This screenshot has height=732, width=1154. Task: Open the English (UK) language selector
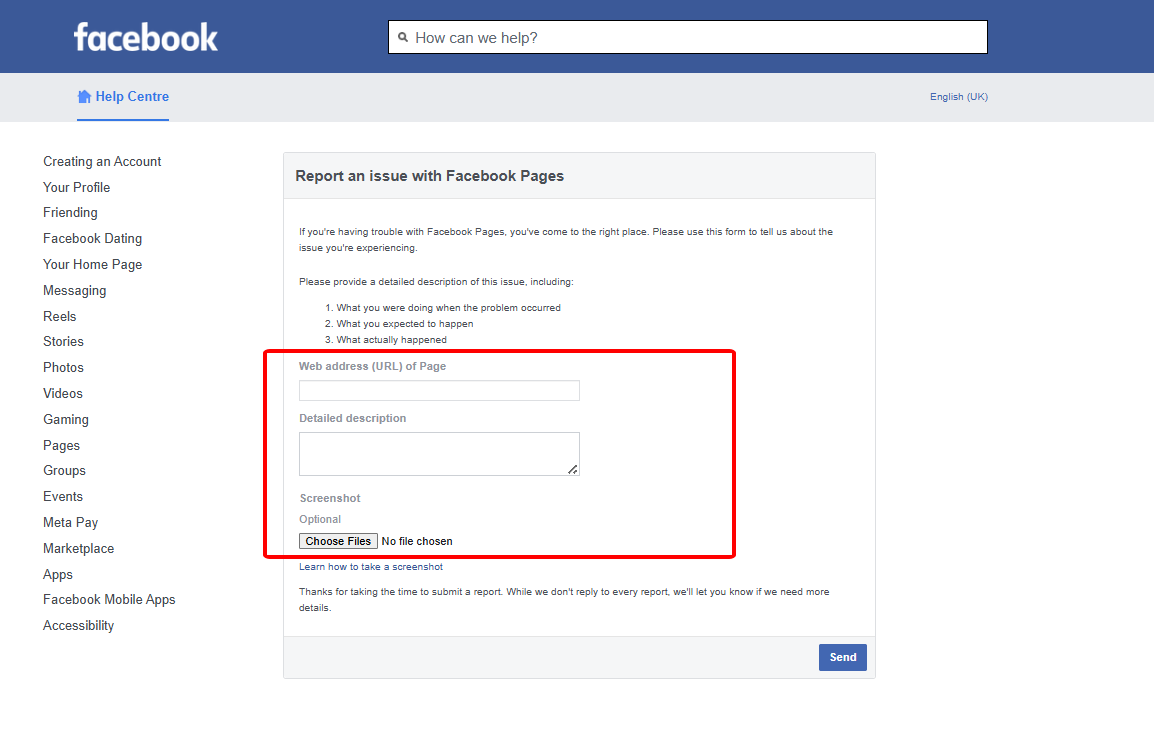pyautogui.click(x=958, y=96)
